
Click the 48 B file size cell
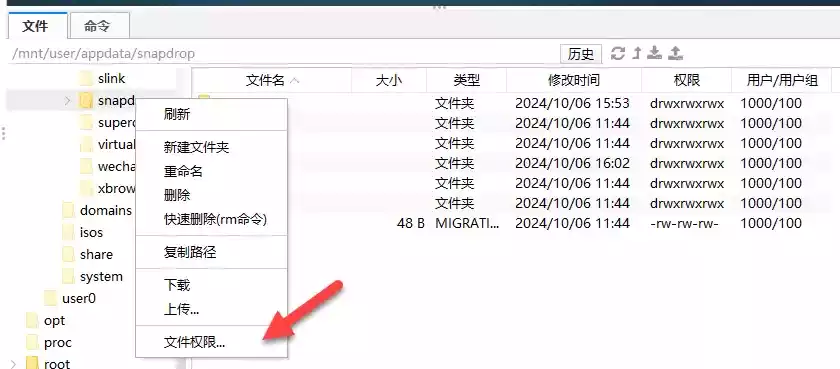(x=411, y=223)
